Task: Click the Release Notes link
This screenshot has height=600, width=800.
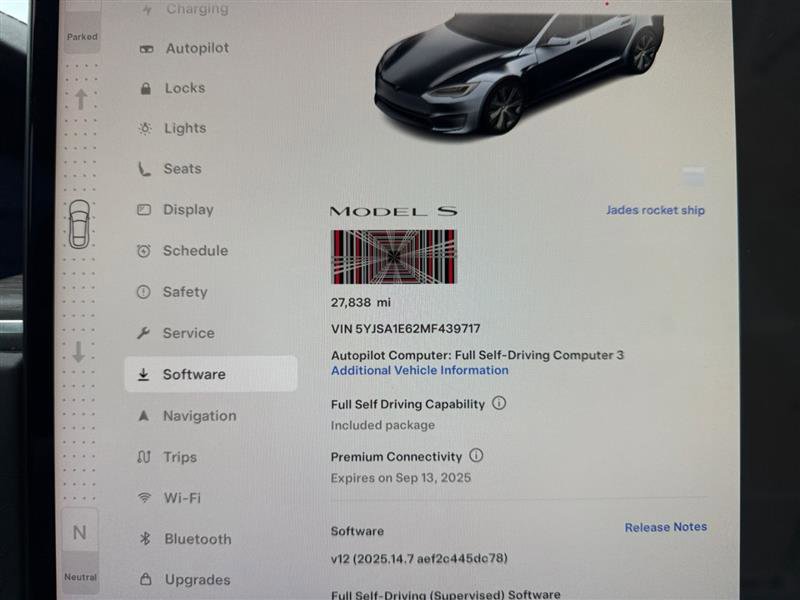Action: click(x=666, y=527)
